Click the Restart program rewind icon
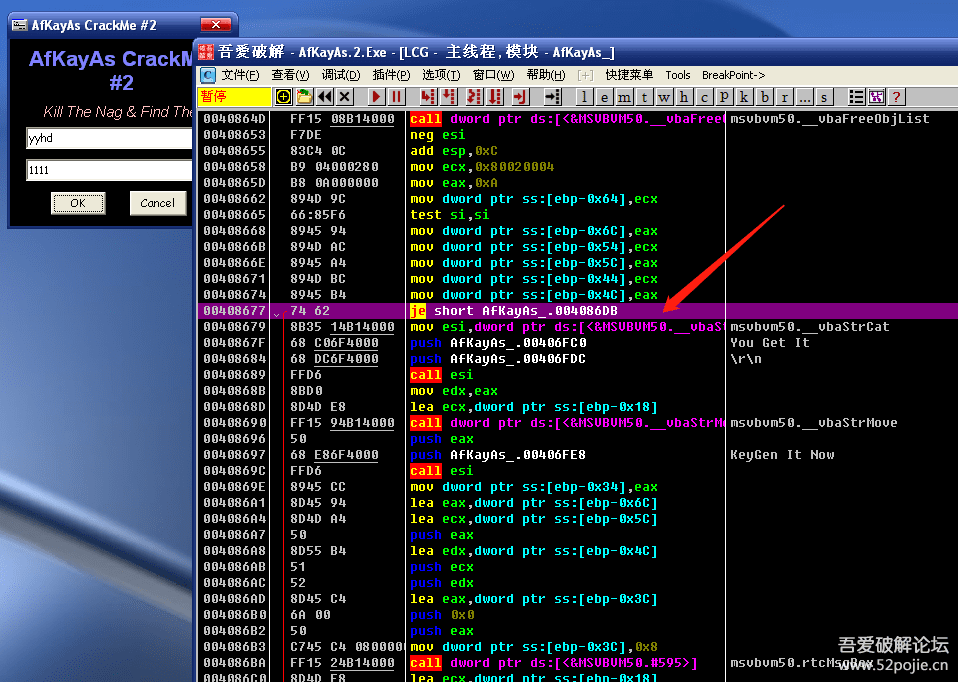 pyautogui.click(x=325, y=97)
